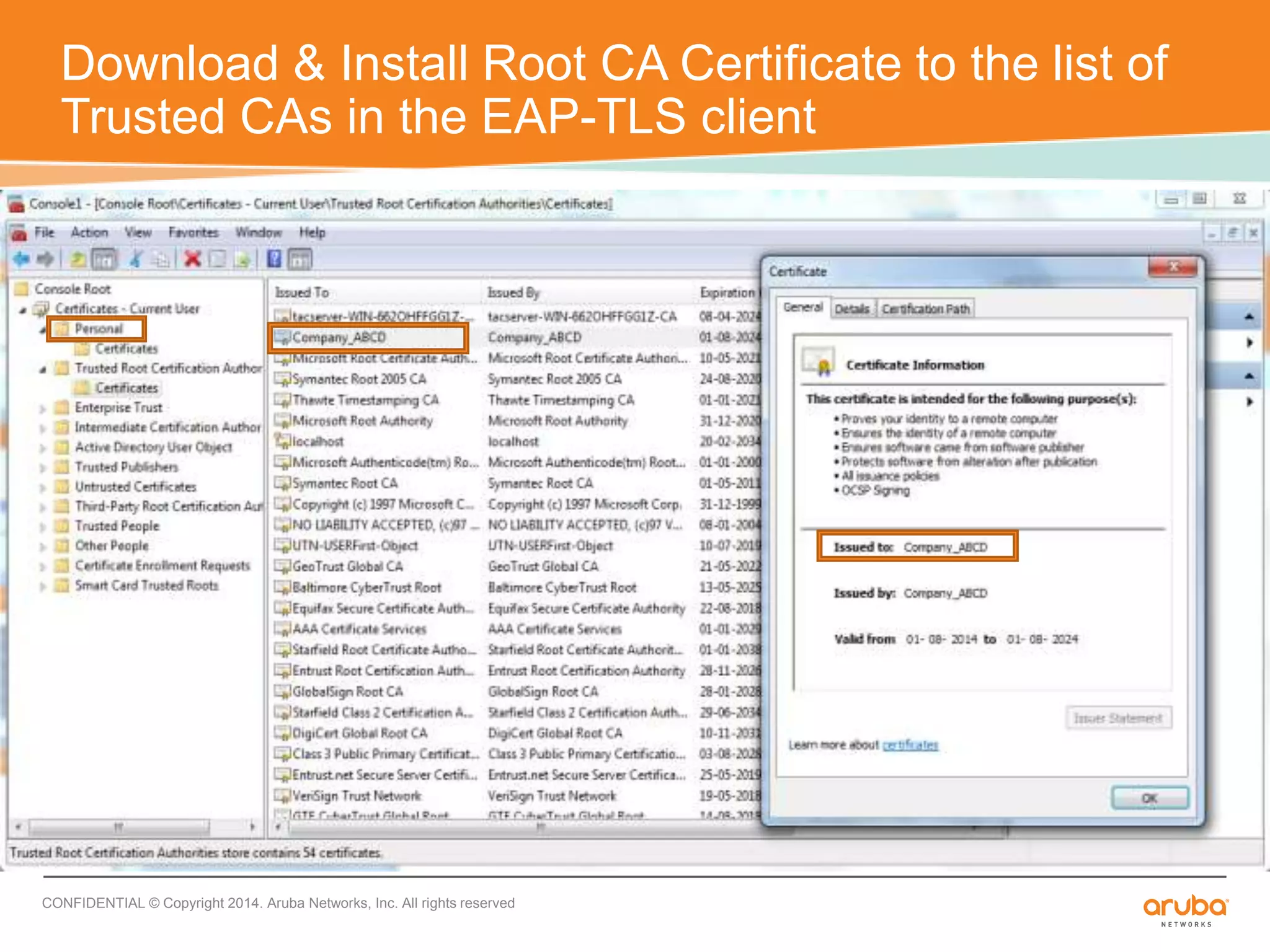Toggle the Show/Hide Console Tree icon
The height and width of the screenshot is (952, 1270).
point(104,259)
